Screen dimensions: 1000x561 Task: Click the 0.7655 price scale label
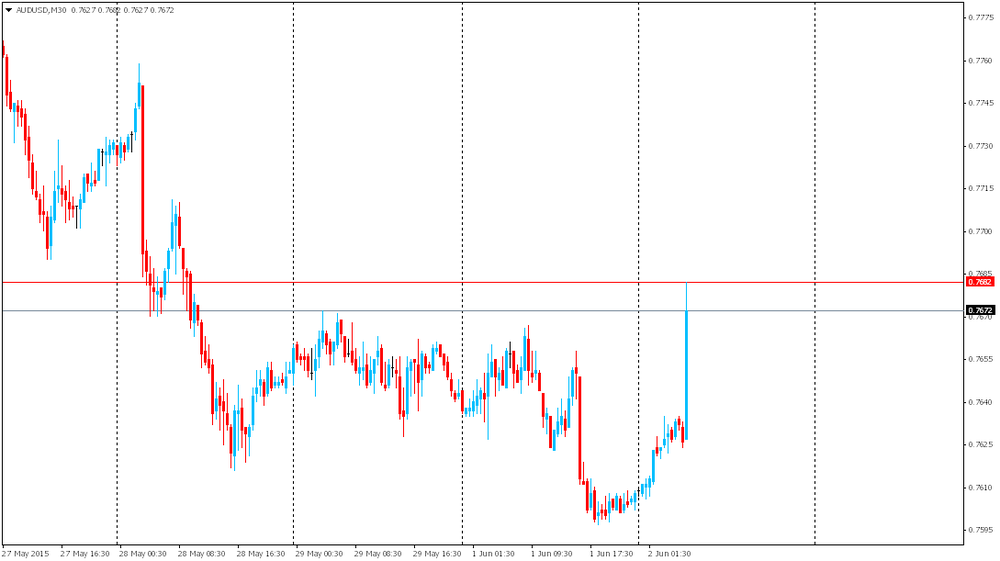click(x=981, y=359)
